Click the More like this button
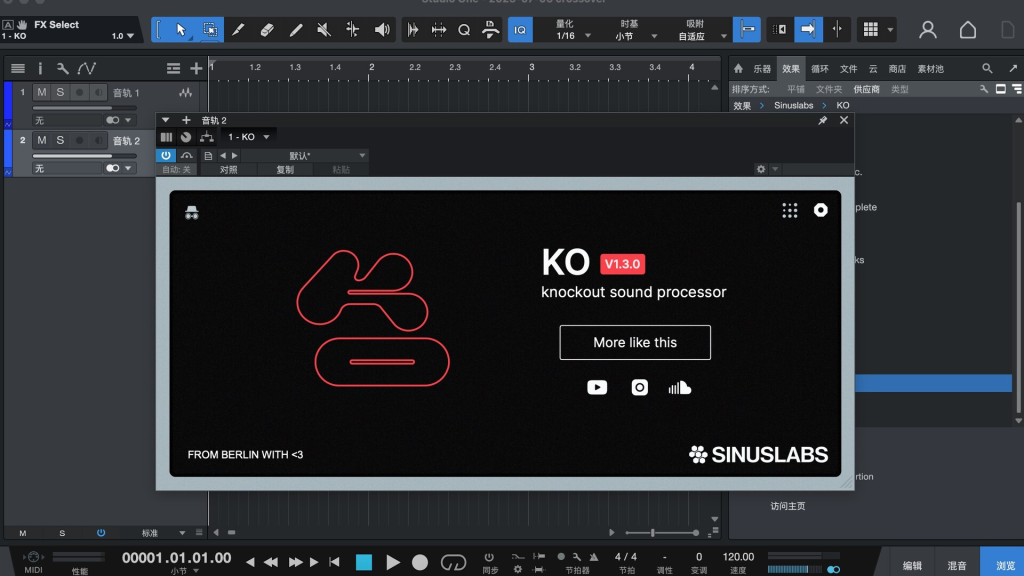Viewport: 1024px width, 576px height. click(635, 342)
